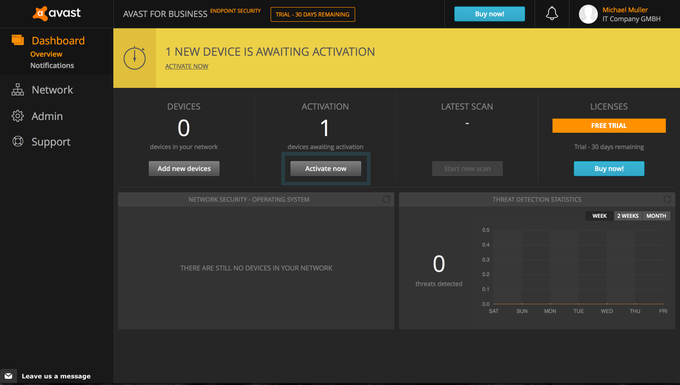Image resolution: width=680 pixels, height=385 pixels.
Task: Open the Support lifebuoy icon
Action: (x=18, y=141)
